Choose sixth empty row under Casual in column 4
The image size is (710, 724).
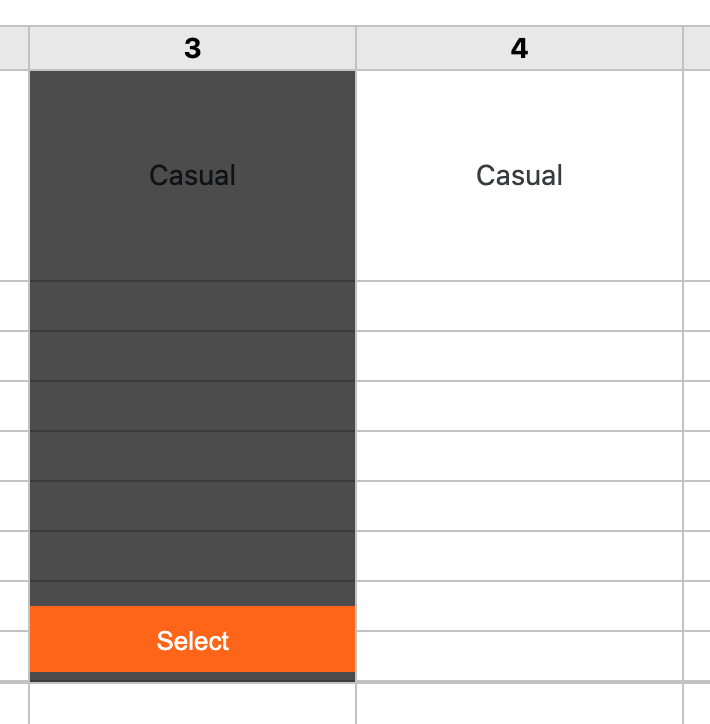pos(519,556)
